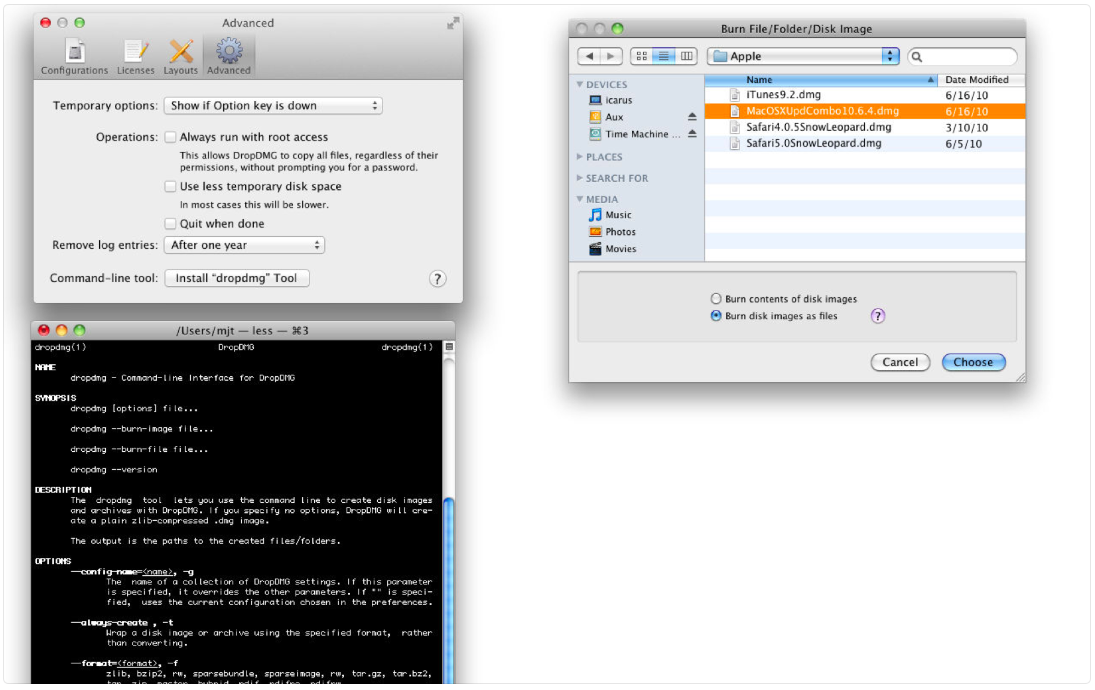Sort files by the Name column
This screenshot has width=1095, height=690.
[821, 80]
